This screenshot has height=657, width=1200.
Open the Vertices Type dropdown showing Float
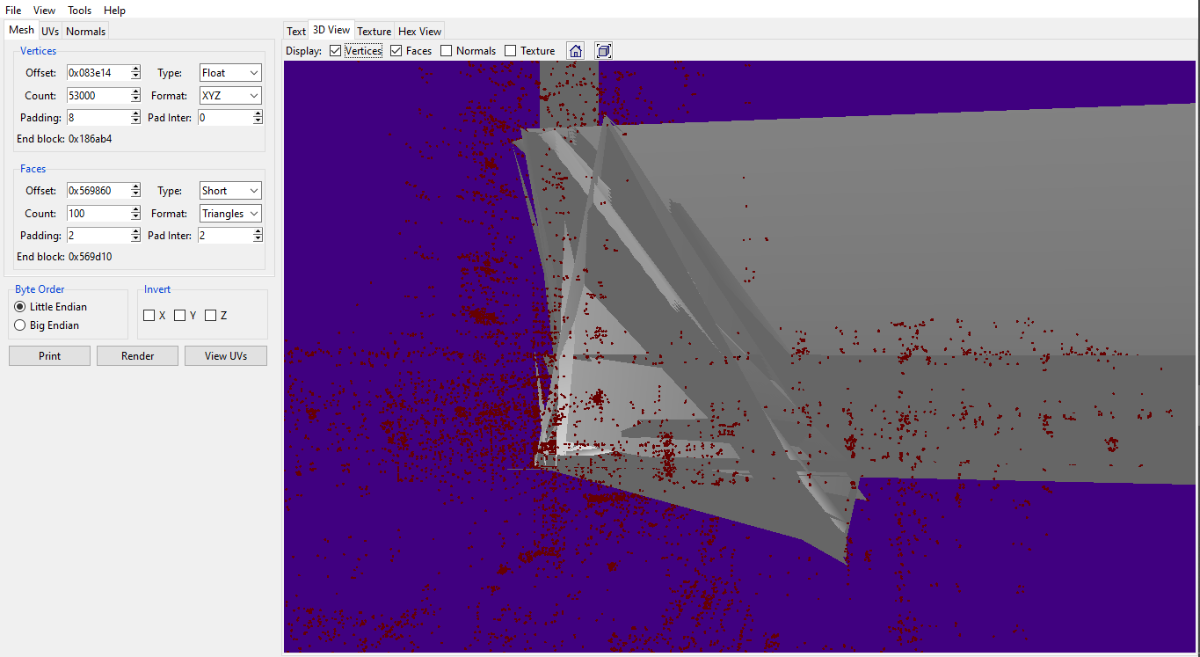tap(230, 73)
